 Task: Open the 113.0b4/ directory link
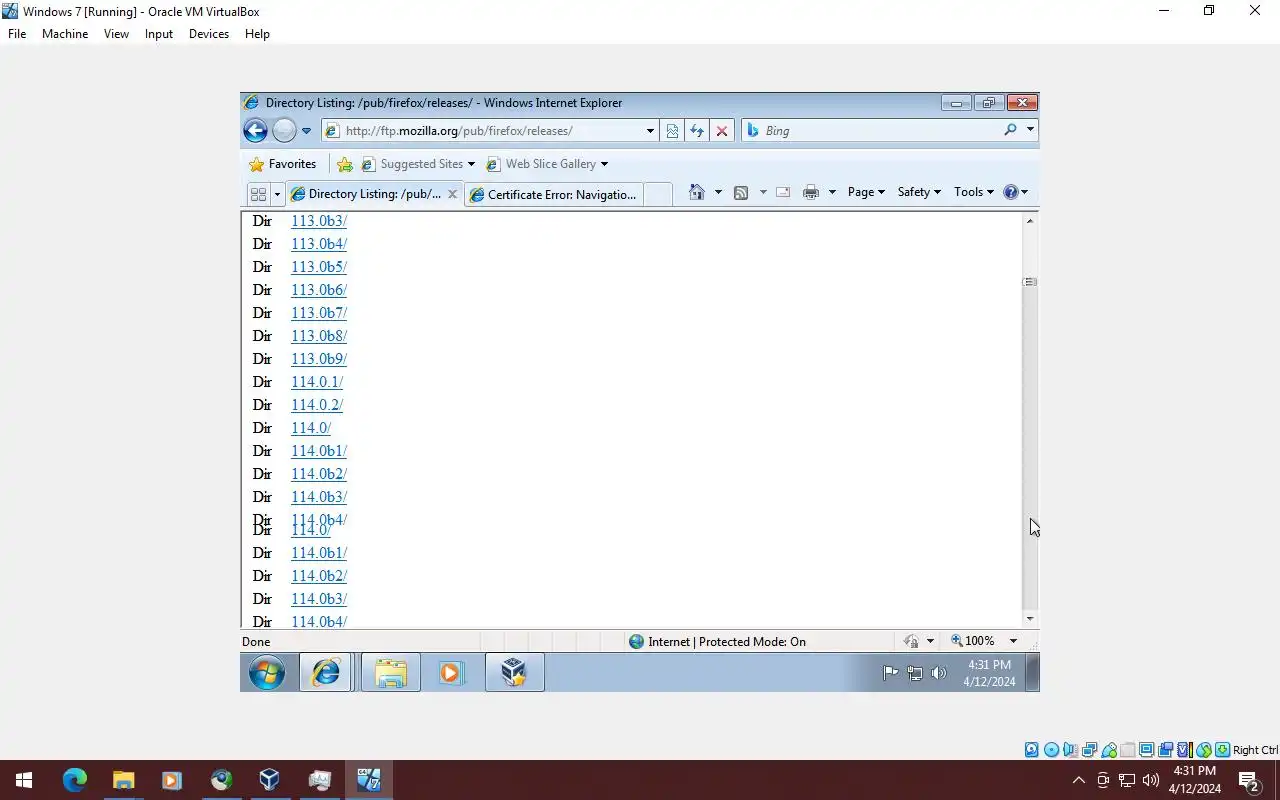tap(319, 244)
